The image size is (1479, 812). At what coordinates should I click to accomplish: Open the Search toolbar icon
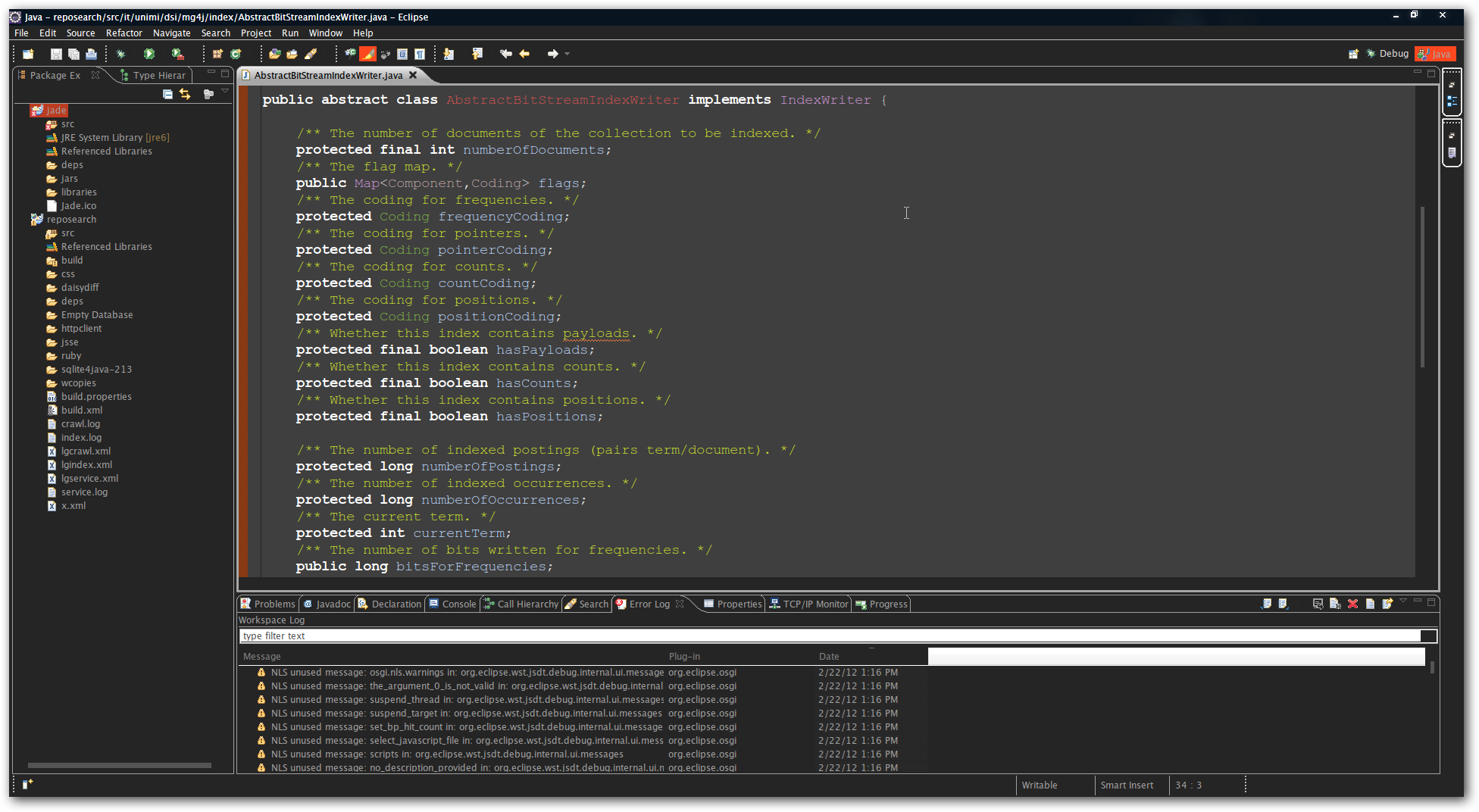click(x=349, y=54)
